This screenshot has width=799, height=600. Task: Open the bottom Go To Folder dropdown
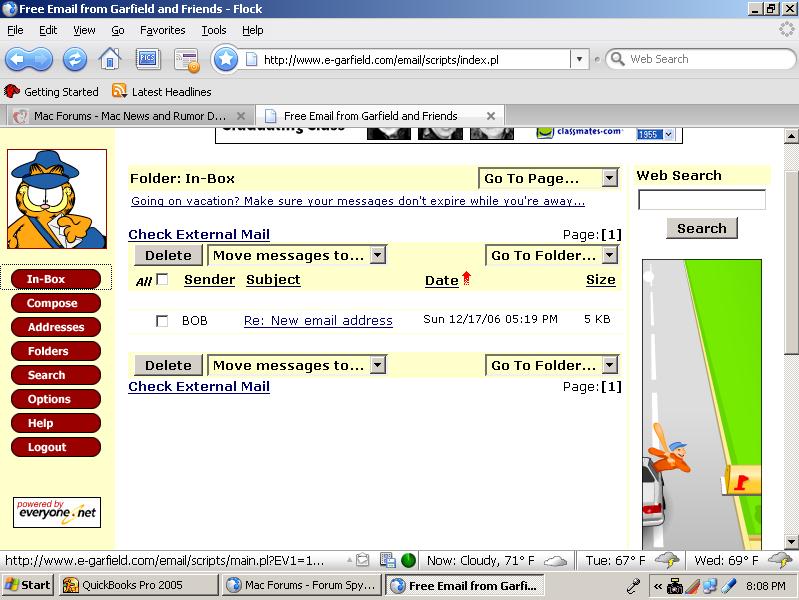pyautogui.click(x=552, y=365)
